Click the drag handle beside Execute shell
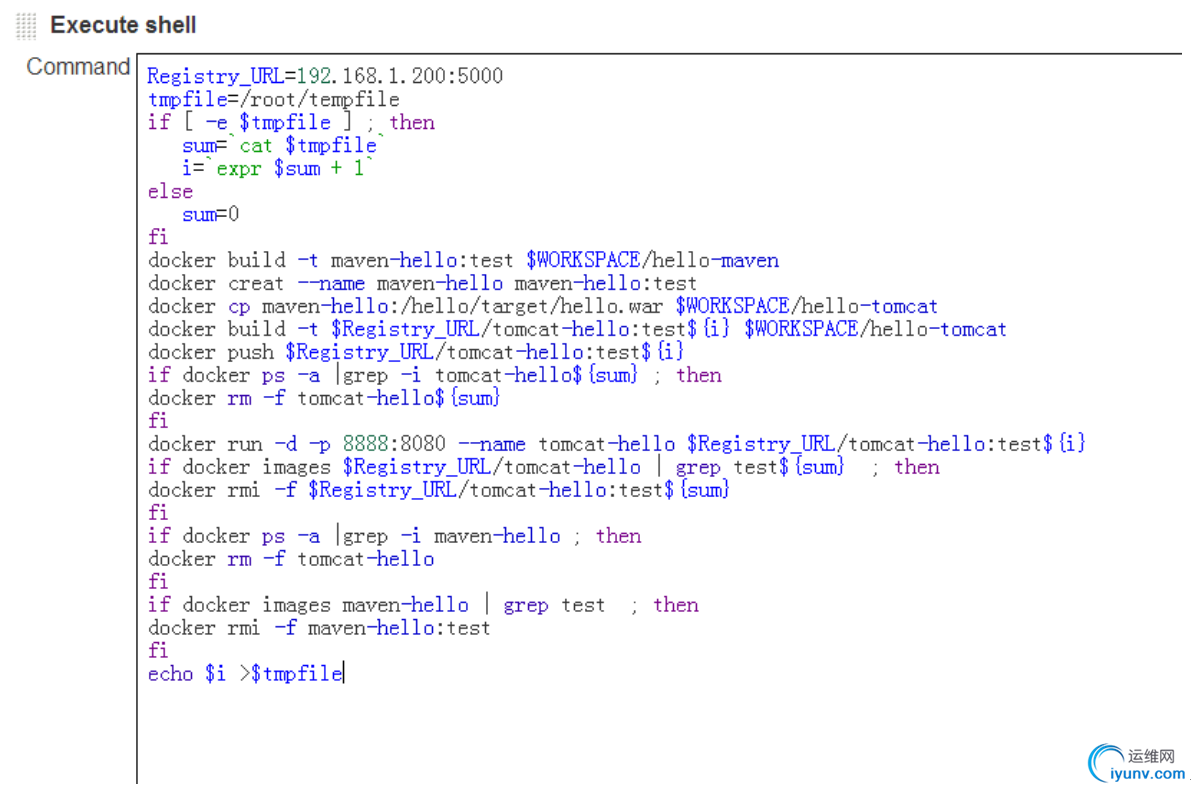Viewport: 1191px width, 790px height. [26, 26]
